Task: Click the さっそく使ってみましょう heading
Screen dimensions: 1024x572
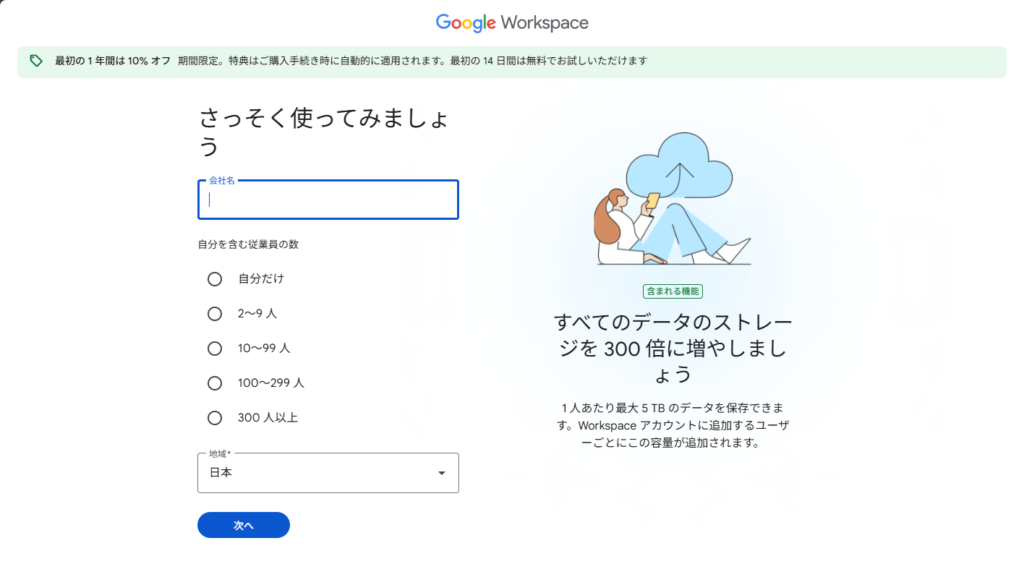Action: [x=322, y=132]
